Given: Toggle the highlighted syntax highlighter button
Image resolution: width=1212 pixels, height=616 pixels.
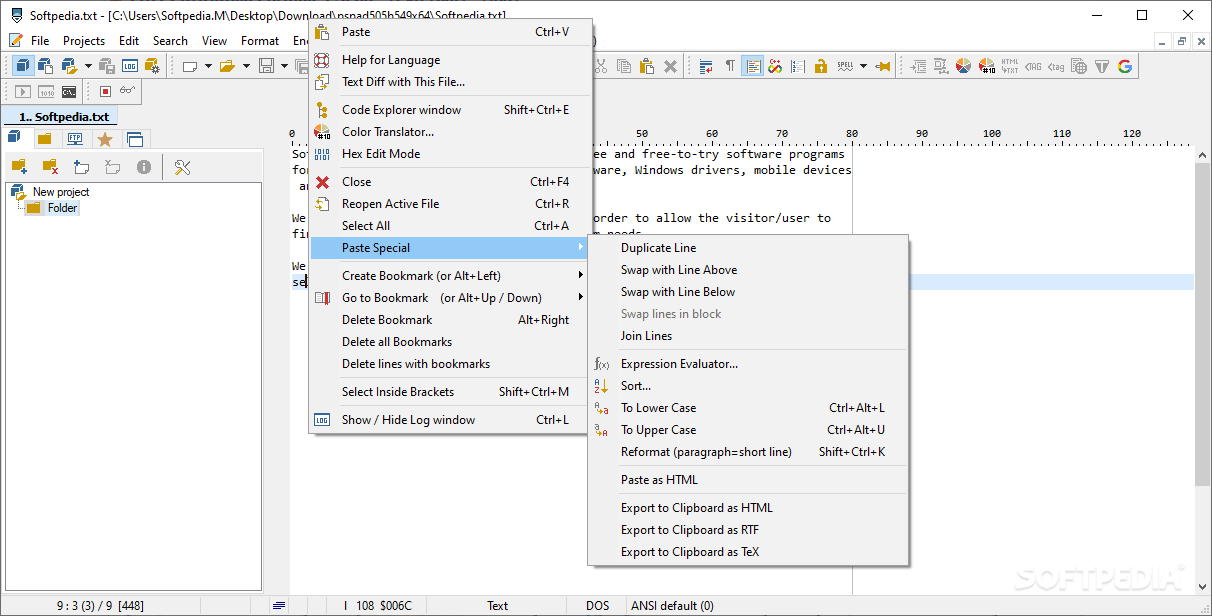Looking at the screenshot, I should [753, 66].
